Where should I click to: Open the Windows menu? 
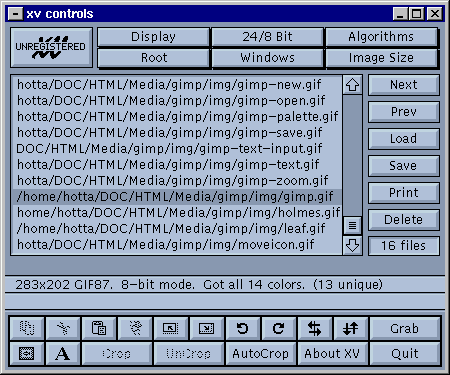point(267,58)
